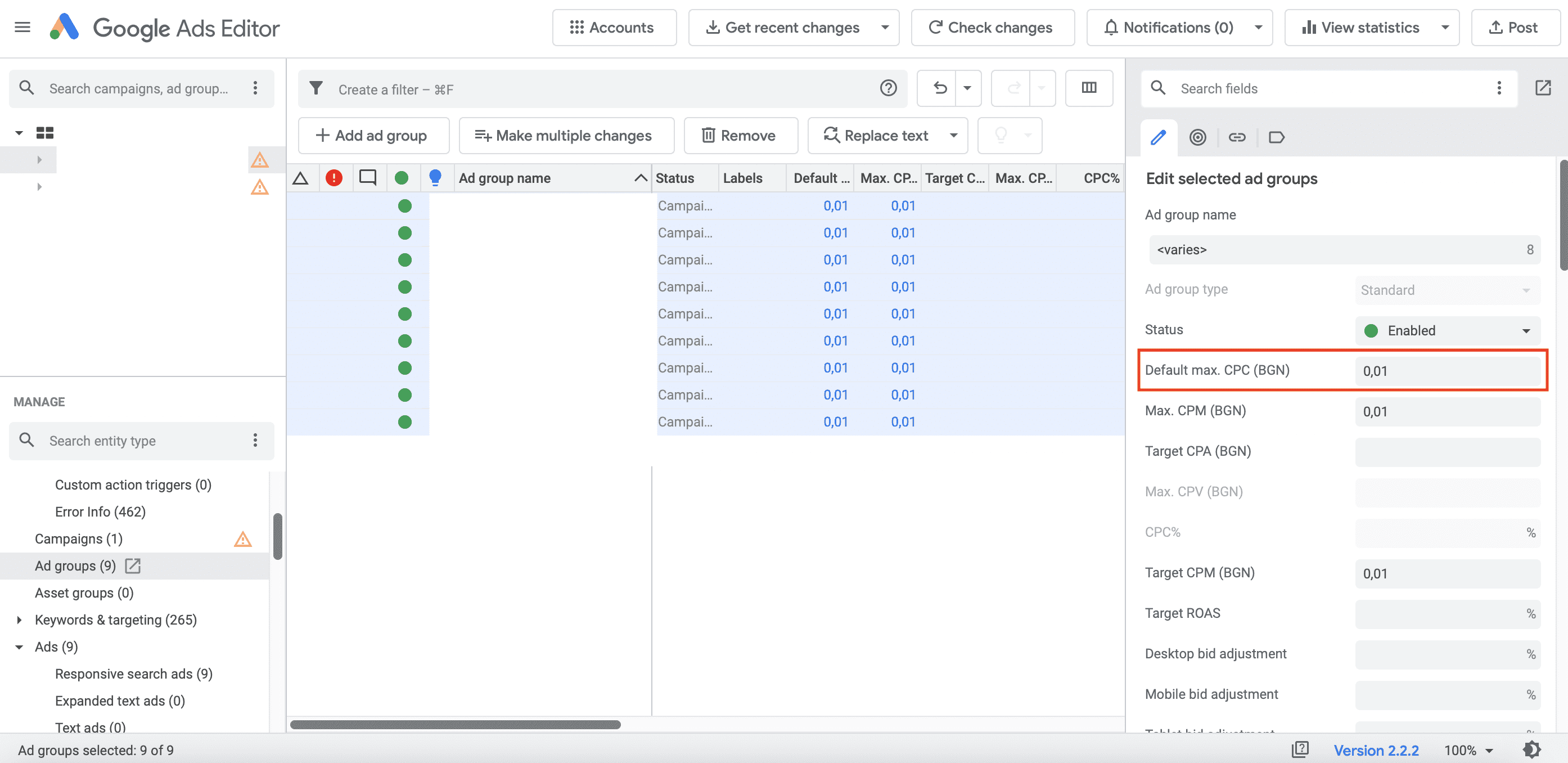
Task: Click Make multiple changes button
Action: pyautogui.click(x=566, y=135)
